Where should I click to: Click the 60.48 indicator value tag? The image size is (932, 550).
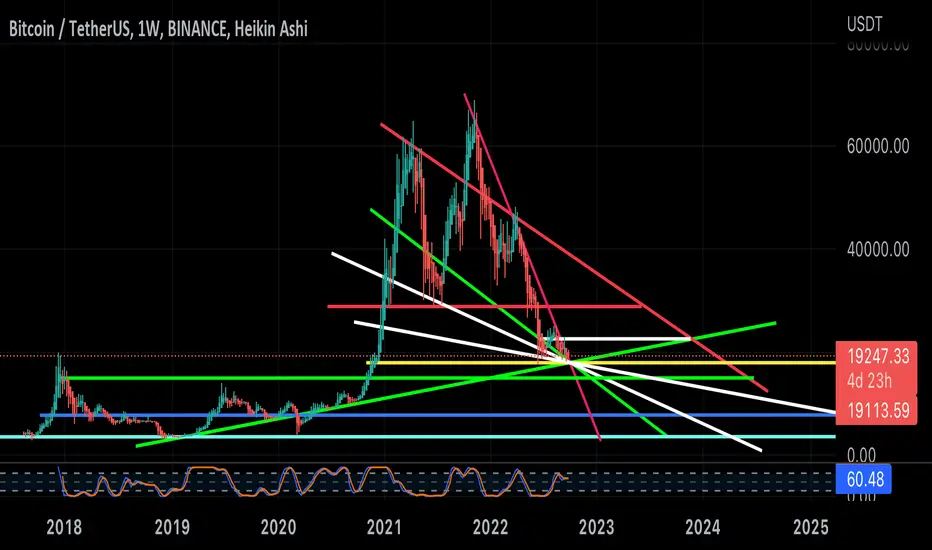(864, 479)
